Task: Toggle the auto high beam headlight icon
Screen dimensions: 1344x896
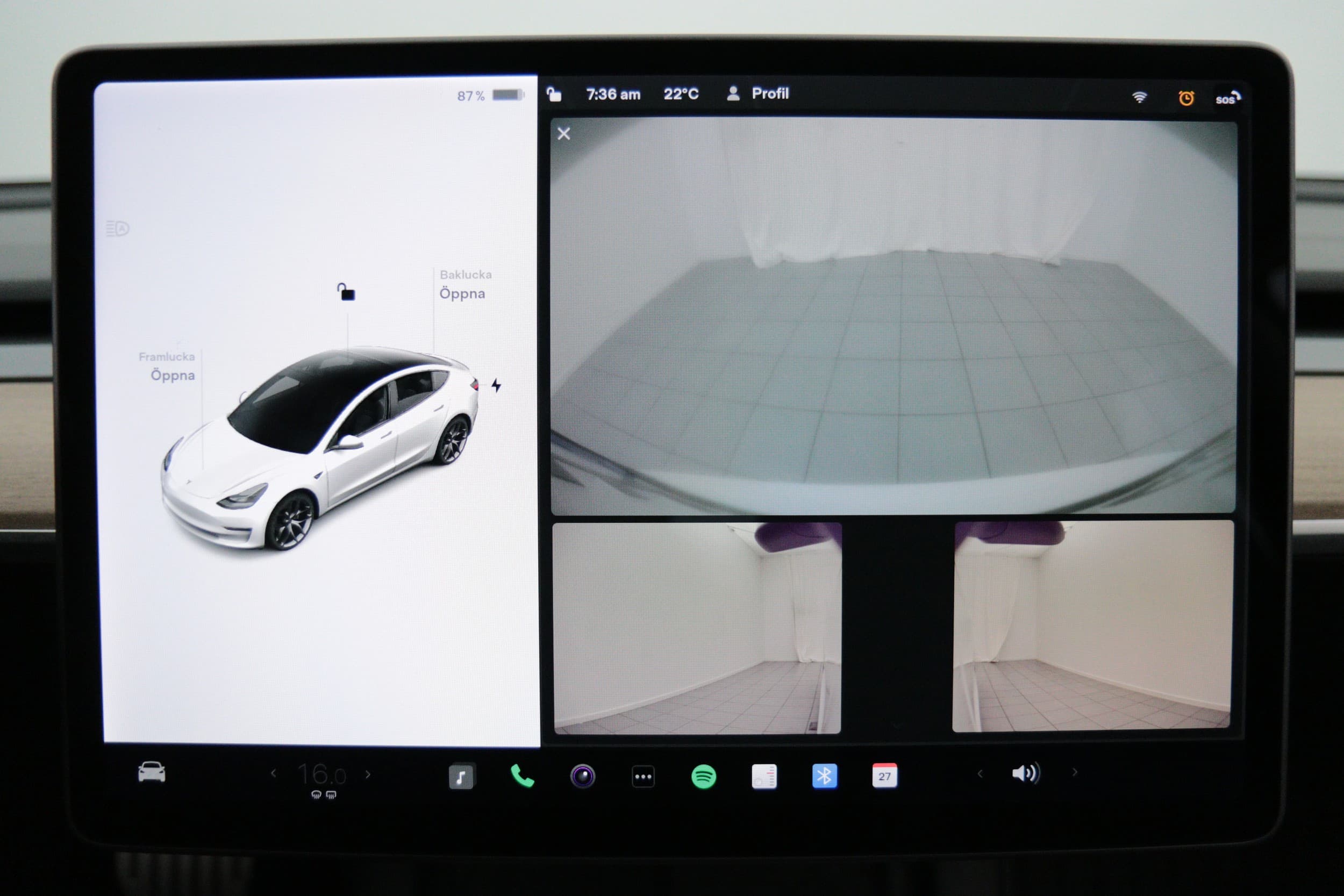Action: coord(117,228)
